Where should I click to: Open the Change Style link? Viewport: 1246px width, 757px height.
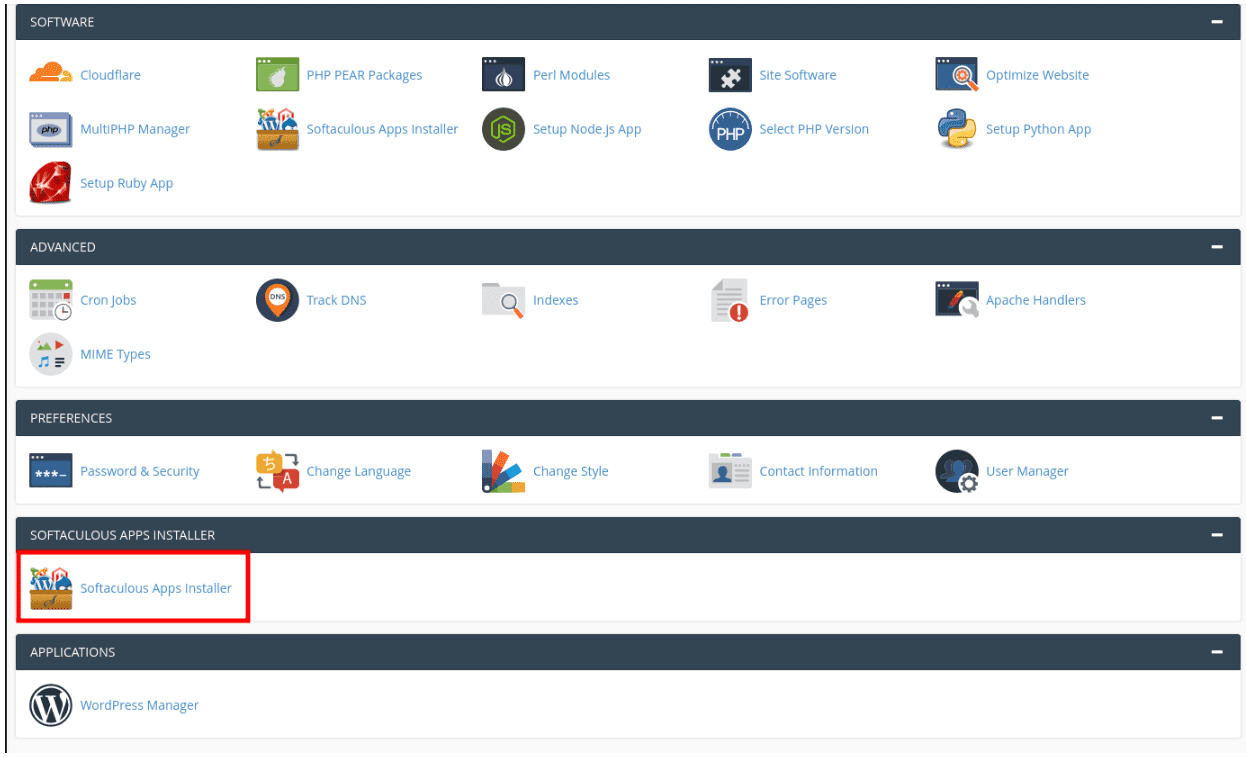pyautogui.click(x=570, y=471)
